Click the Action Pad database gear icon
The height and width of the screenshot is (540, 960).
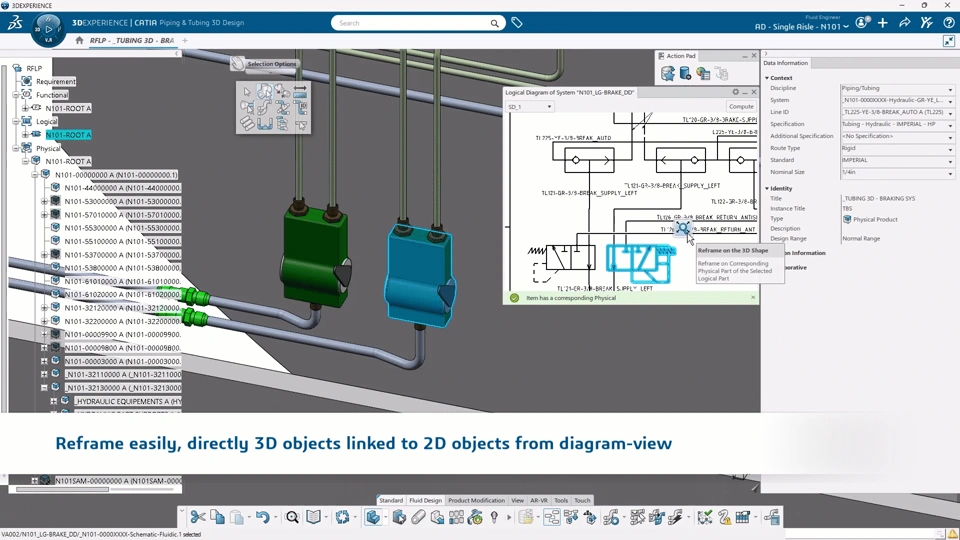point(685,73)
